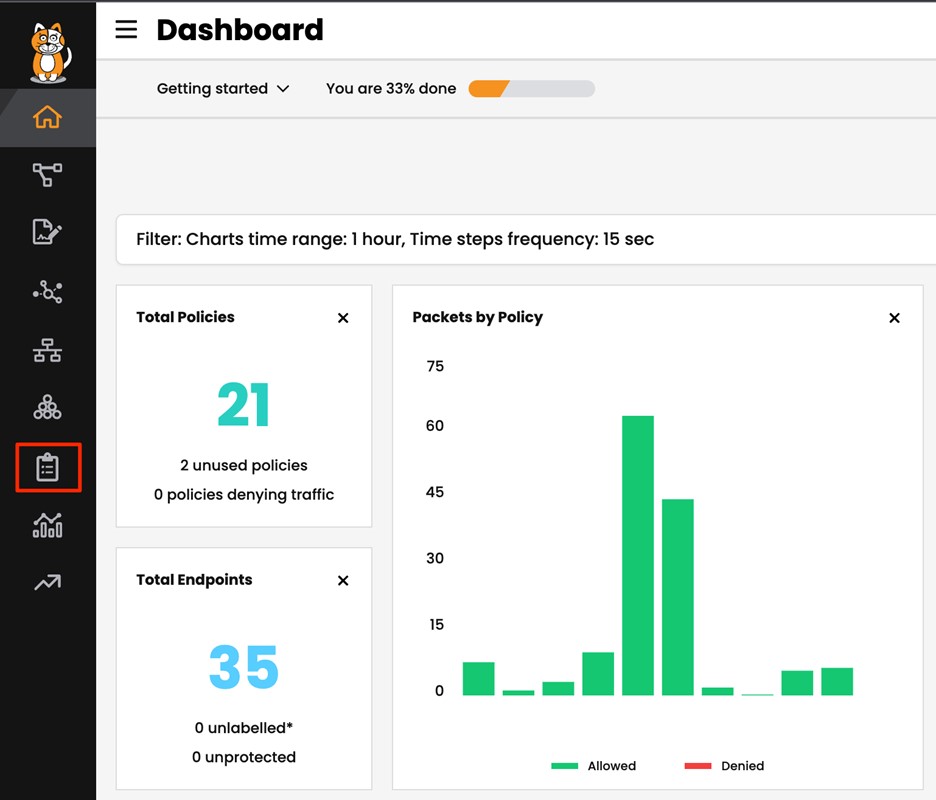
Task: Click the tallest green bar in chart
Action: (x=638, y=555)
